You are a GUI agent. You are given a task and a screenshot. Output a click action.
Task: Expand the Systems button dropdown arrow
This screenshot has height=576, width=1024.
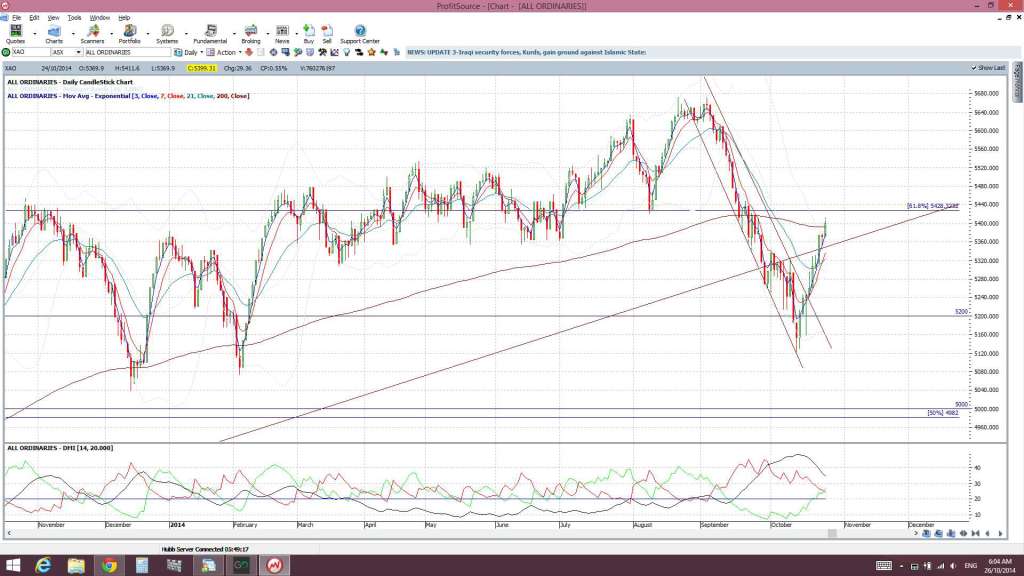(186, 34)
